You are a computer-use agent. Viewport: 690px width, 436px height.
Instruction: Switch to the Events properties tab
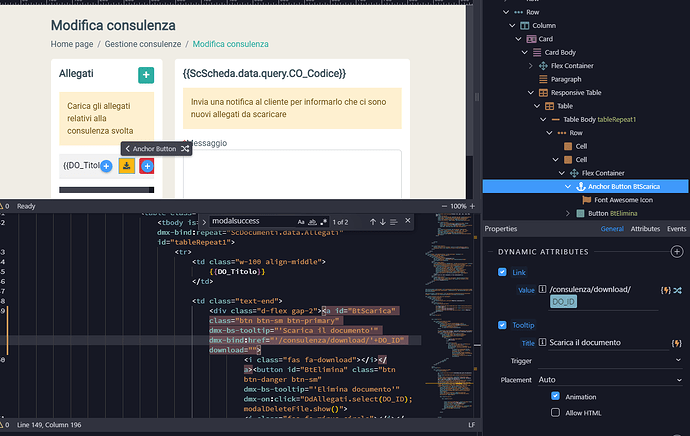676,229
